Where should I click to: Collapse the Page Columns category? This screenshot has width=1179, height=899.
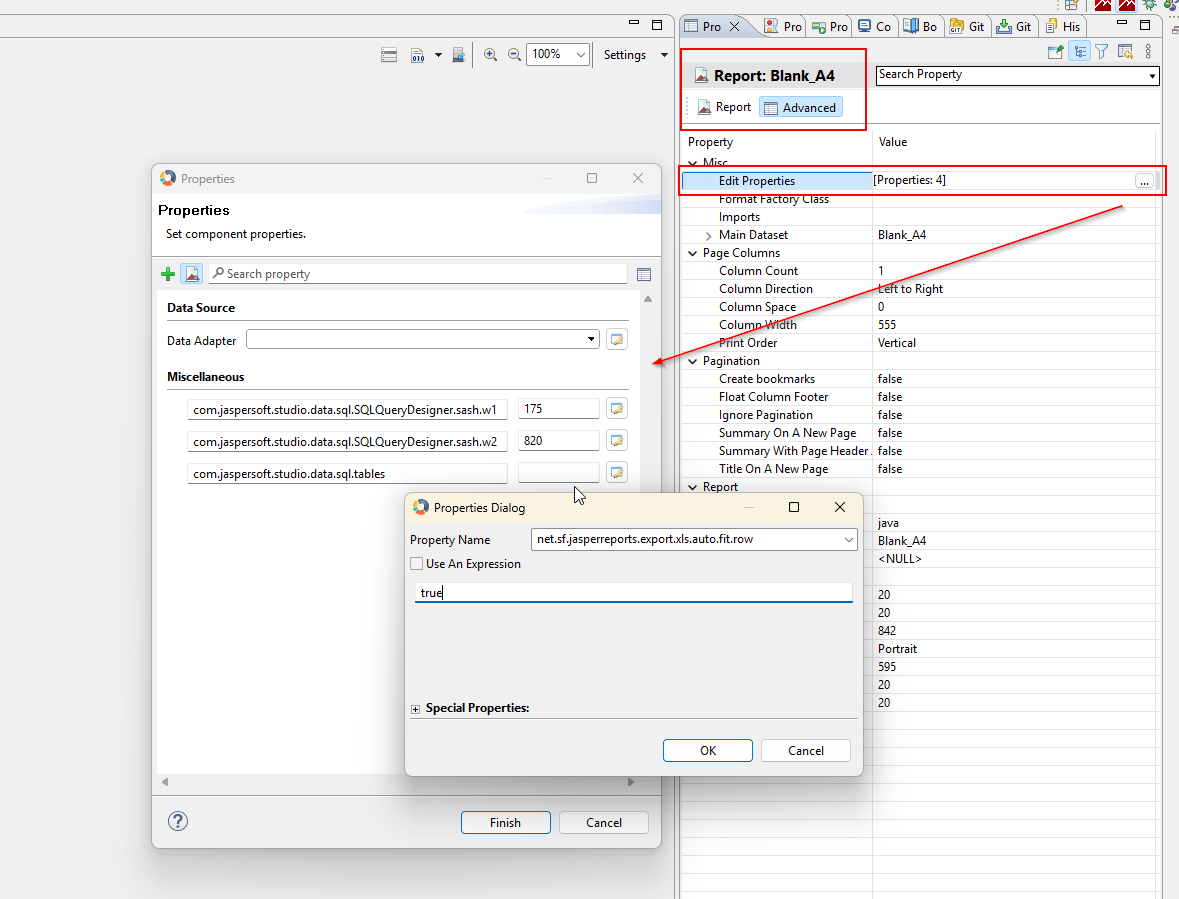tap(693, 253)
